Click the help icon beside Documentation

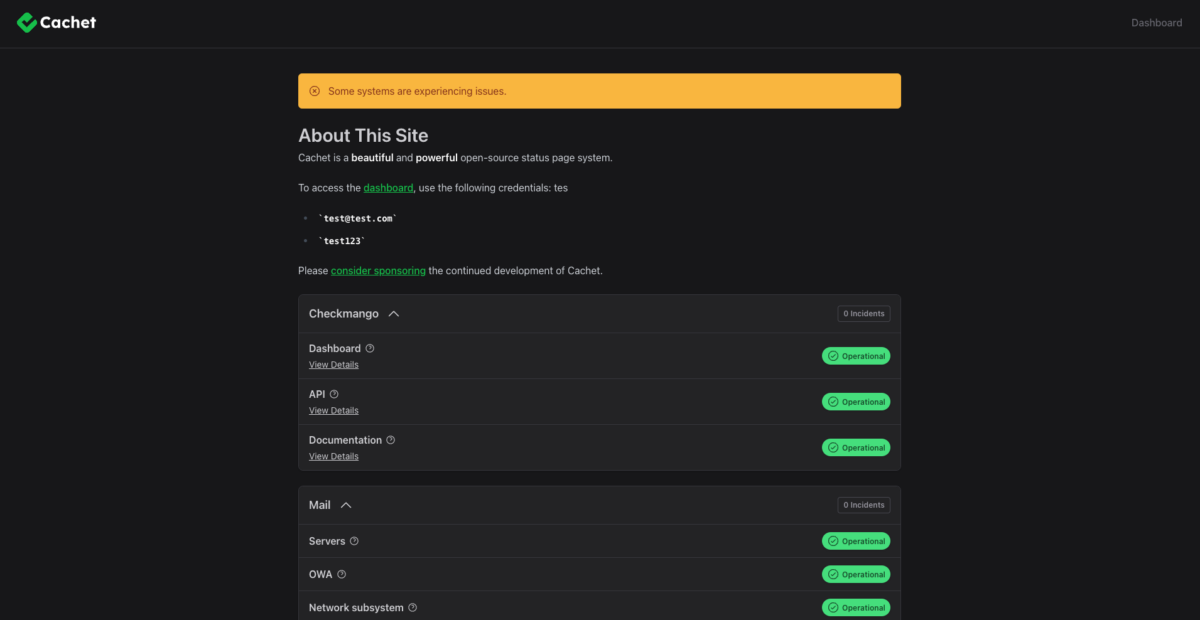tap(390, 440)
